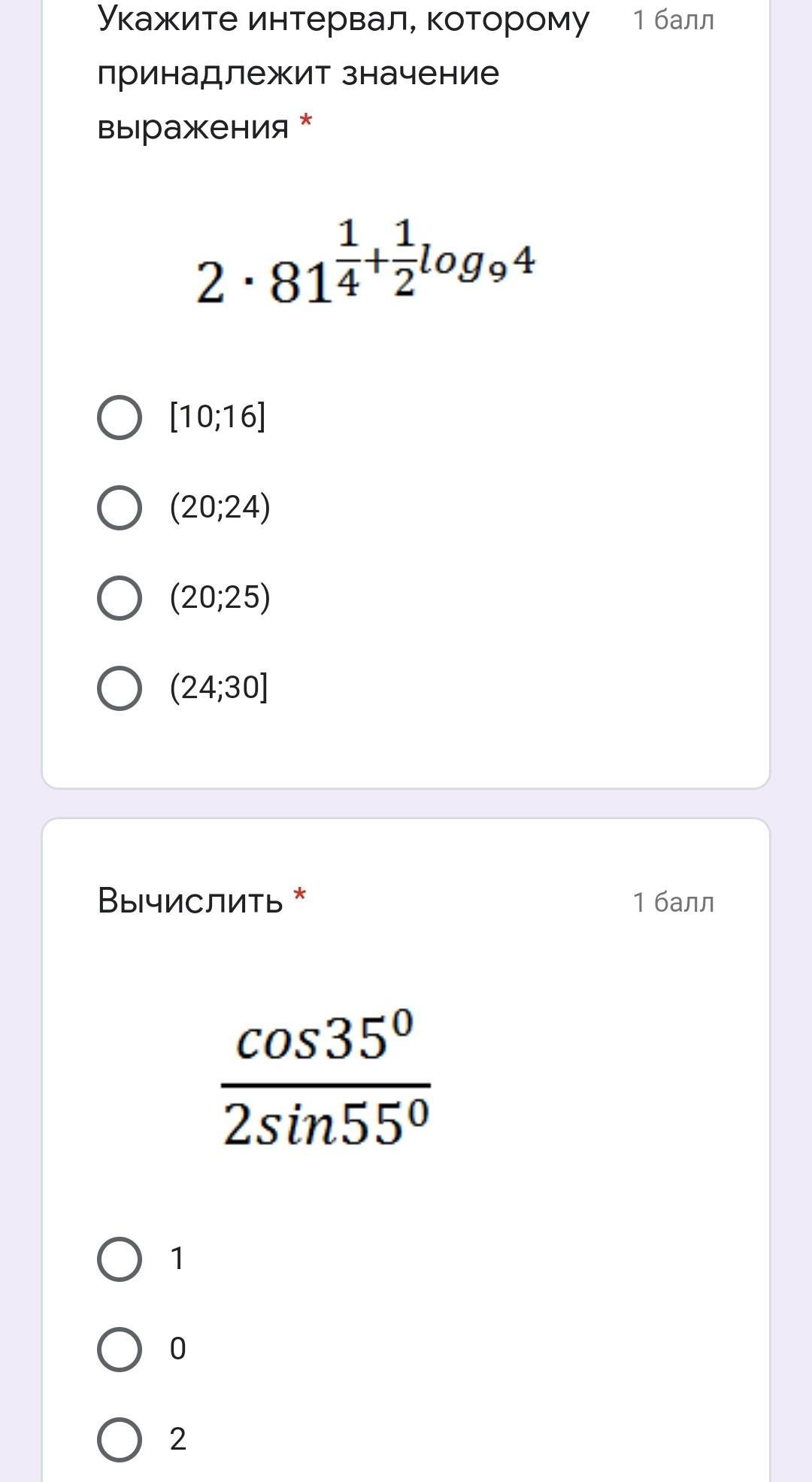The height and width of the screenshot is (1482, 812).
Task: Mark the radio circle for (20;25)
Action: (x=120, y=598)
